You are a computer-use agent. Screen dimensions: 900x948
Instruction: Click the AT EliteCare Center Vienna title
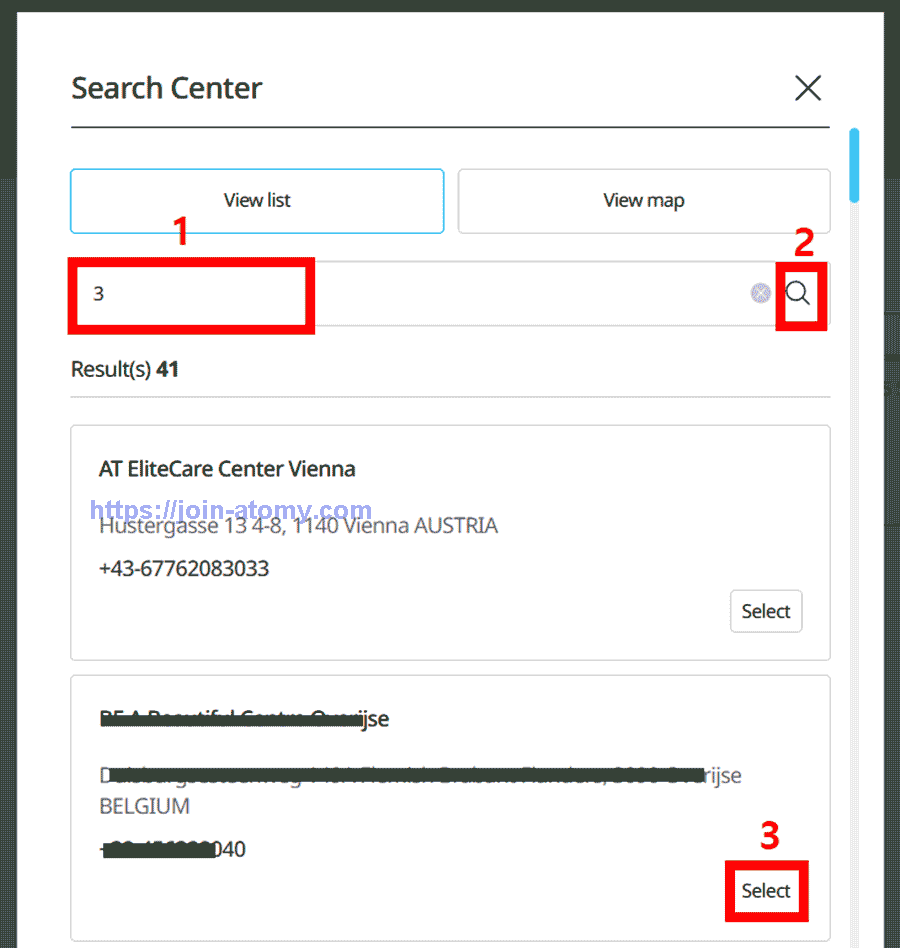[x=227, y=469]
